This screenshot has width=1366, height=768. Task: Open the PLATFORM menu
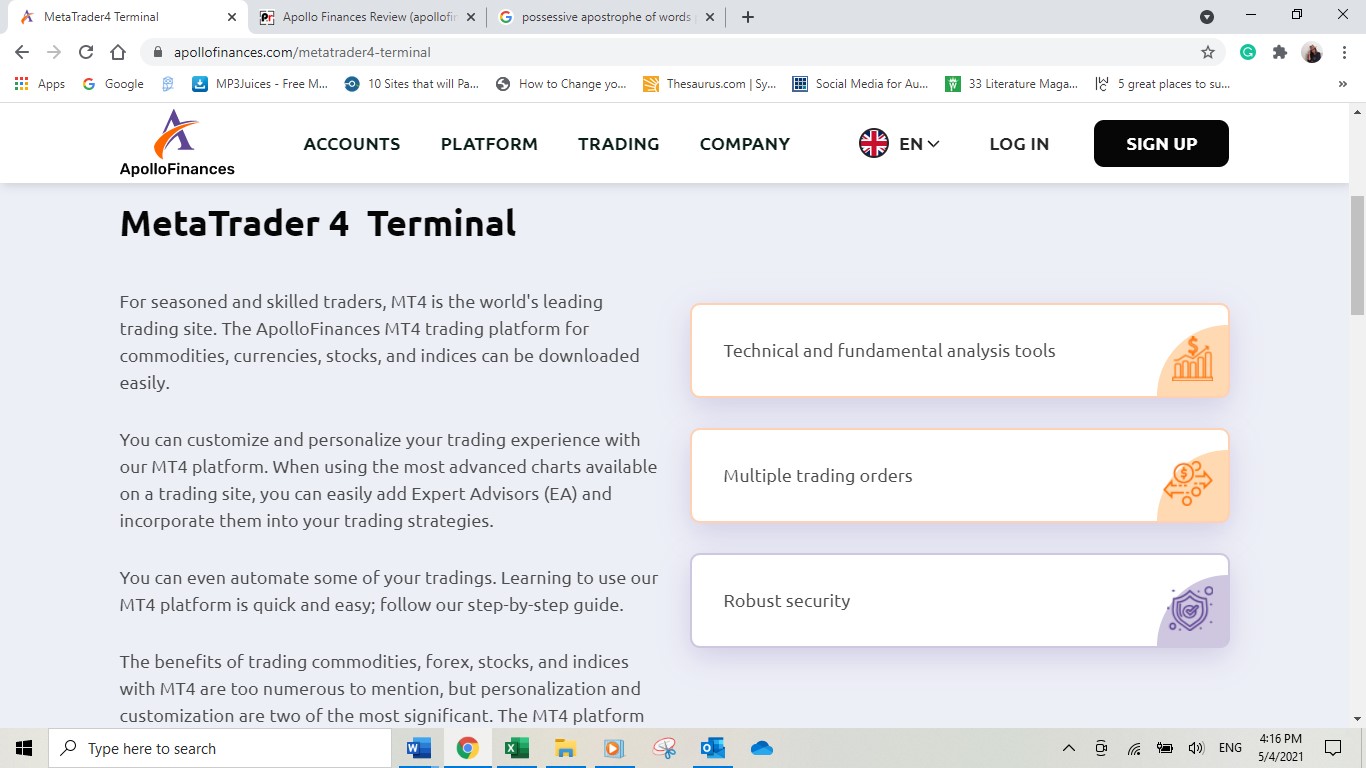tap(489, 144)
